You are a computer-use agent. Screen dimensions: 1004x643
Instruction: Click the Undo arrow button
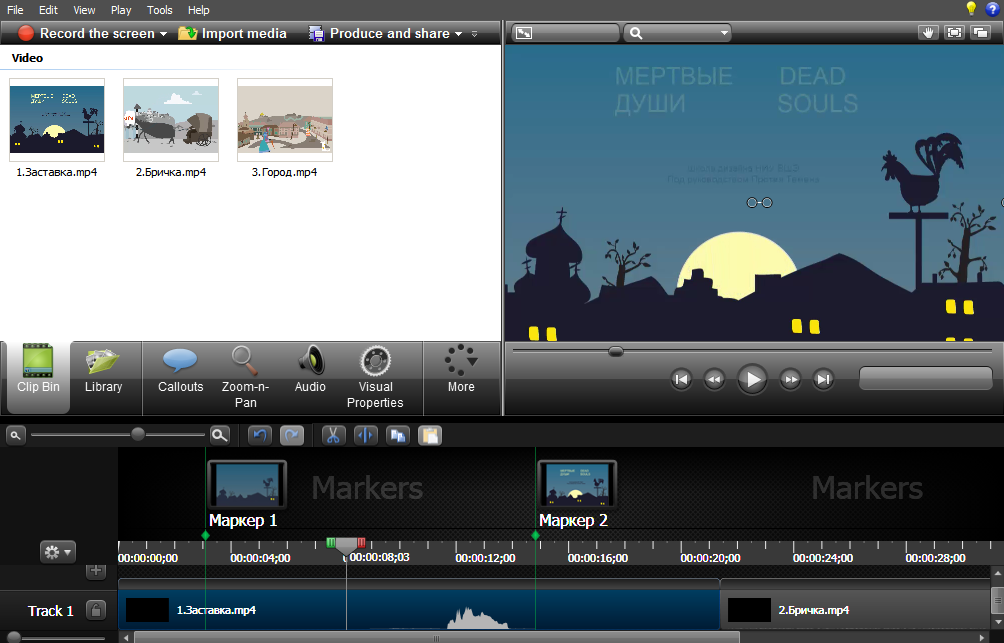coord(259,435)
